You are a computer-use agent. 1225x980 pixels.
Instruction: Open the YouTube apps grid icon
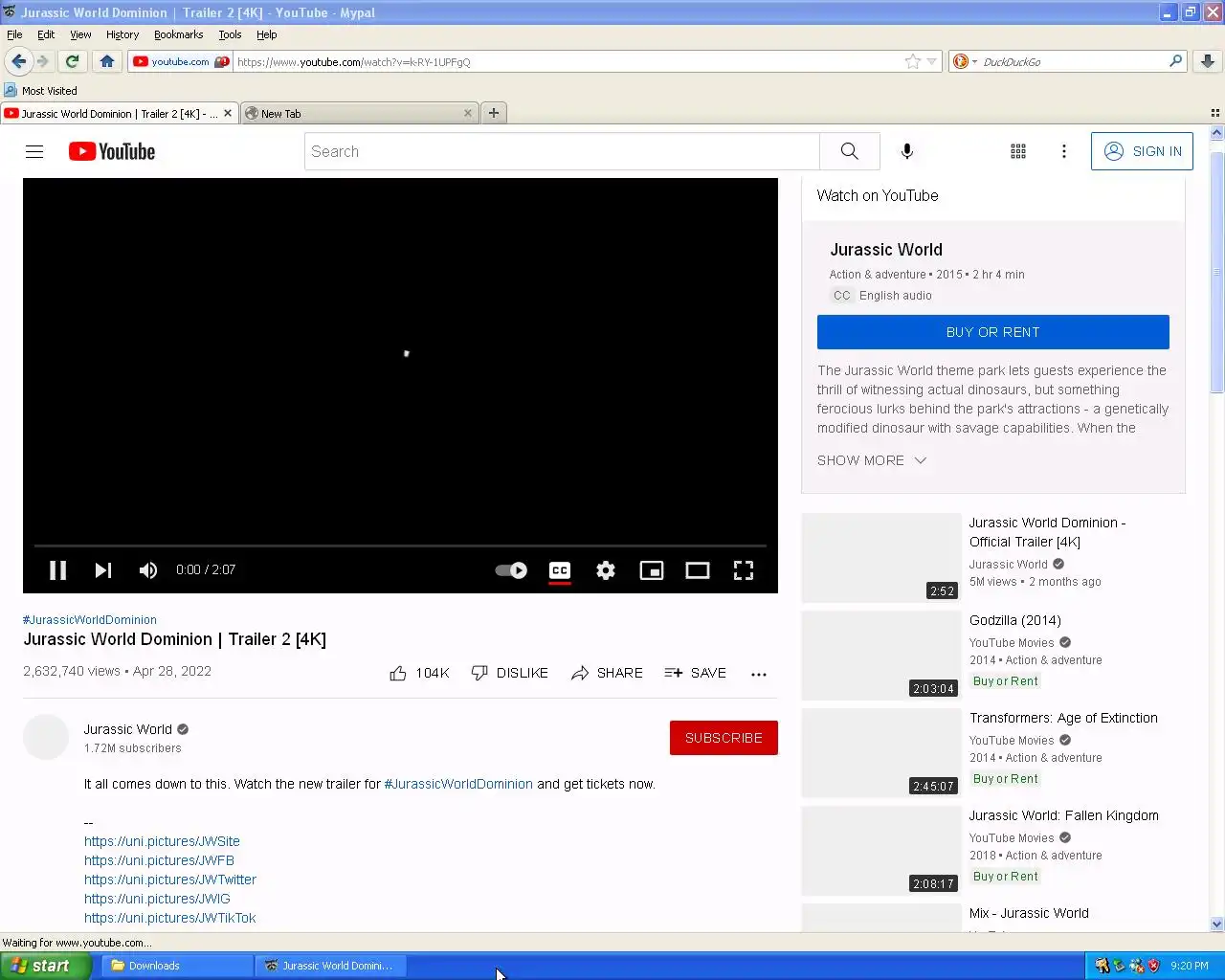pyautogui.click(x=1018, y=151)
